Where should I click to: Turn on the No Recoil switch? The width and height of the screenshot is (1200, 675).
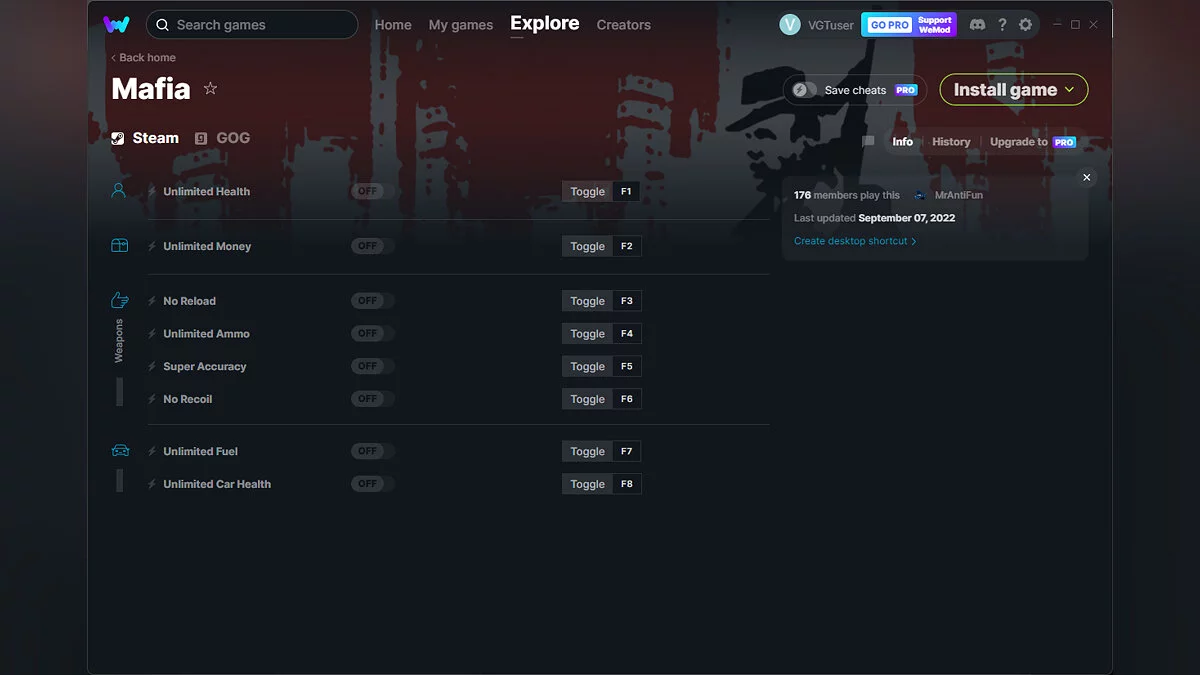click(372, 399)
